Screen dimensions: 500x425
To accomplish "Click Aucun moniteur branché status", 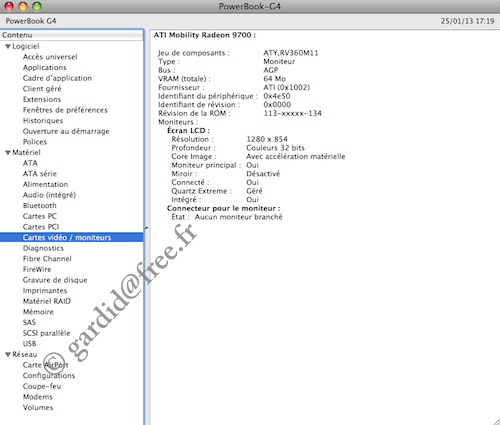I will click(239, 217).
